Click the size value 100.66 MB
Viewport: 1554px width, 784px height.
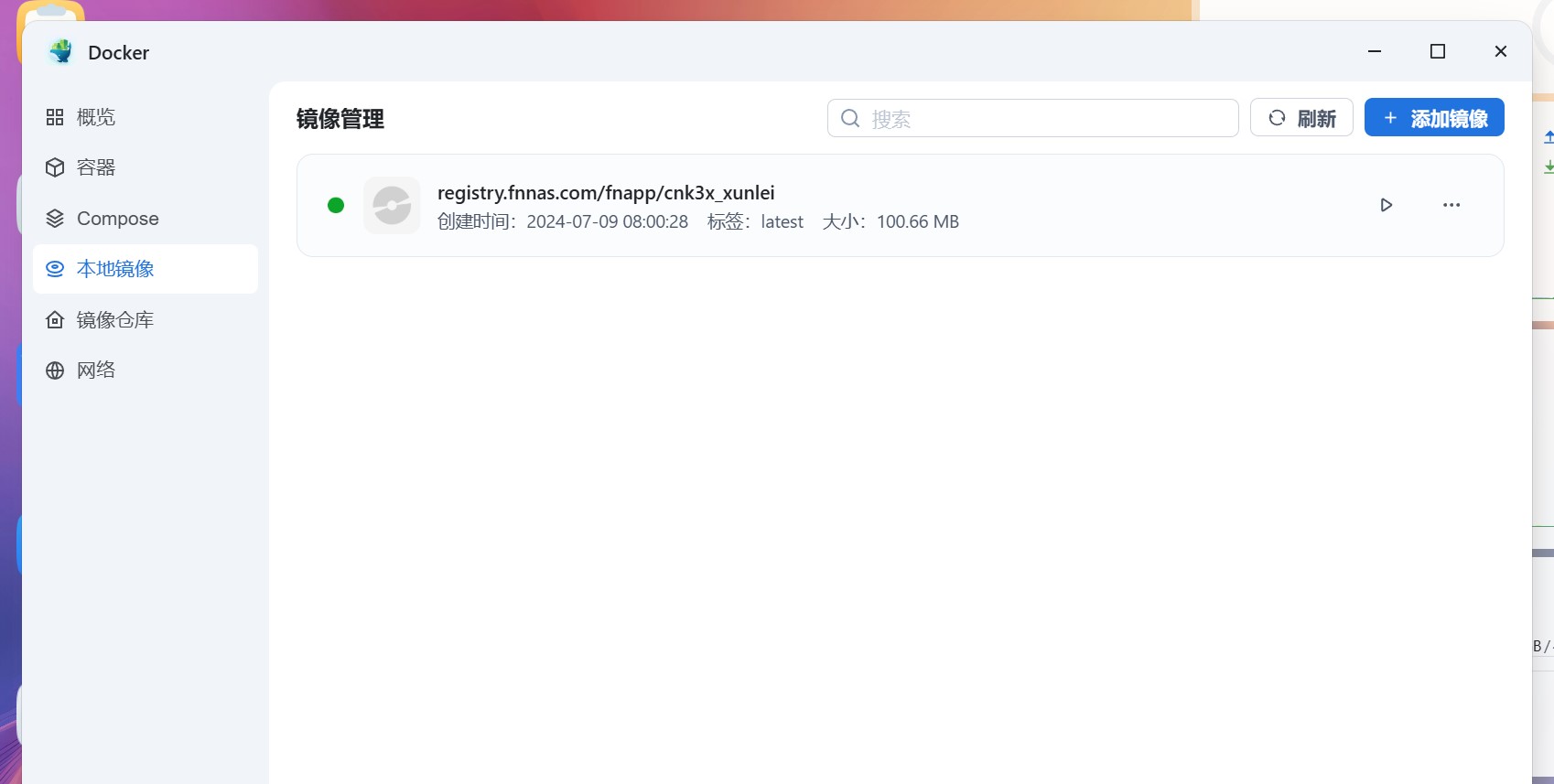pos(918,221)
